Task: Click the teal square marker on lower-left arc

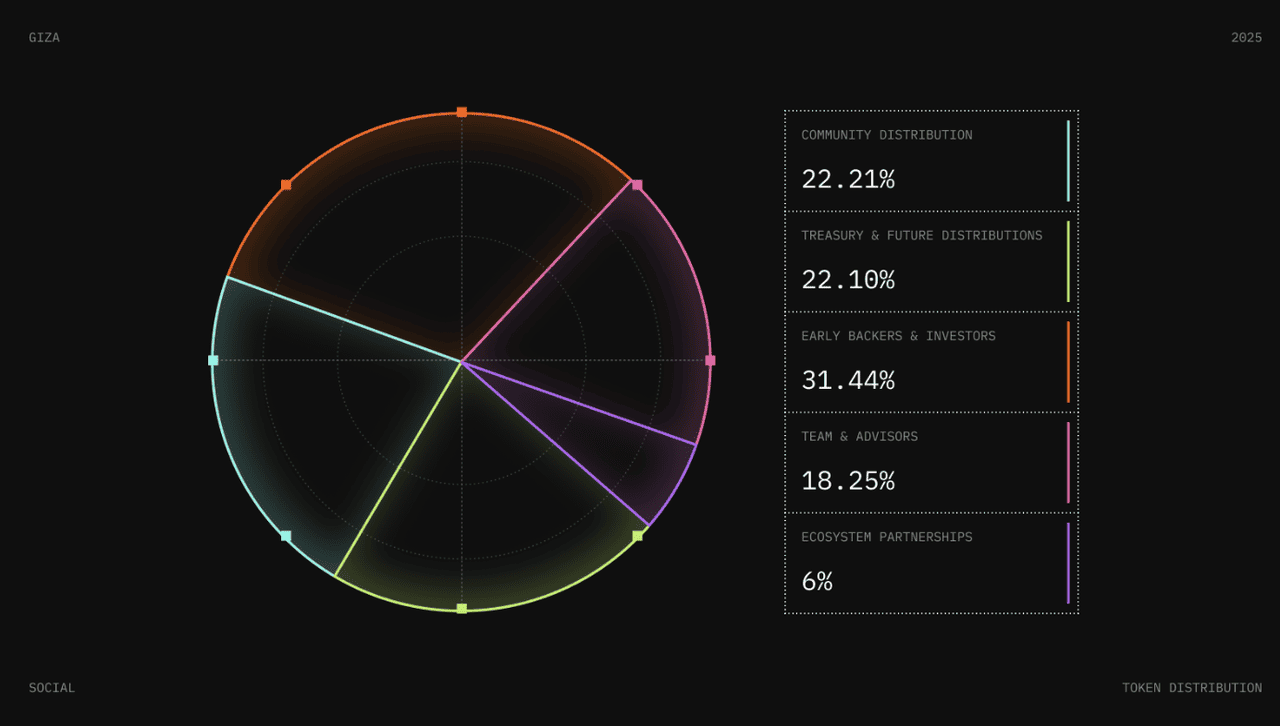Action: pos(286,536)
